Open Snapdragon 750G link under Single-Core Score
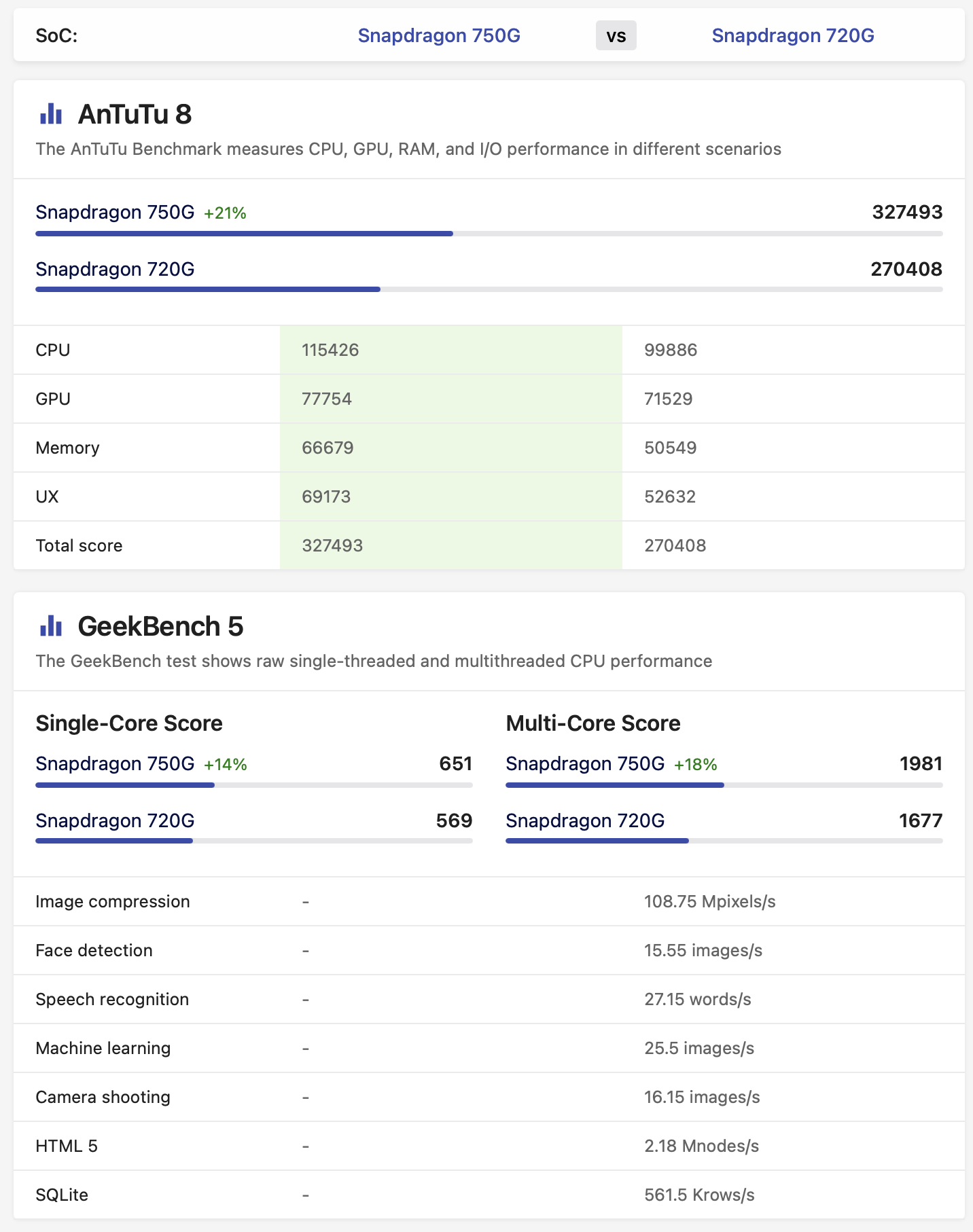 [x=115, y=764]
